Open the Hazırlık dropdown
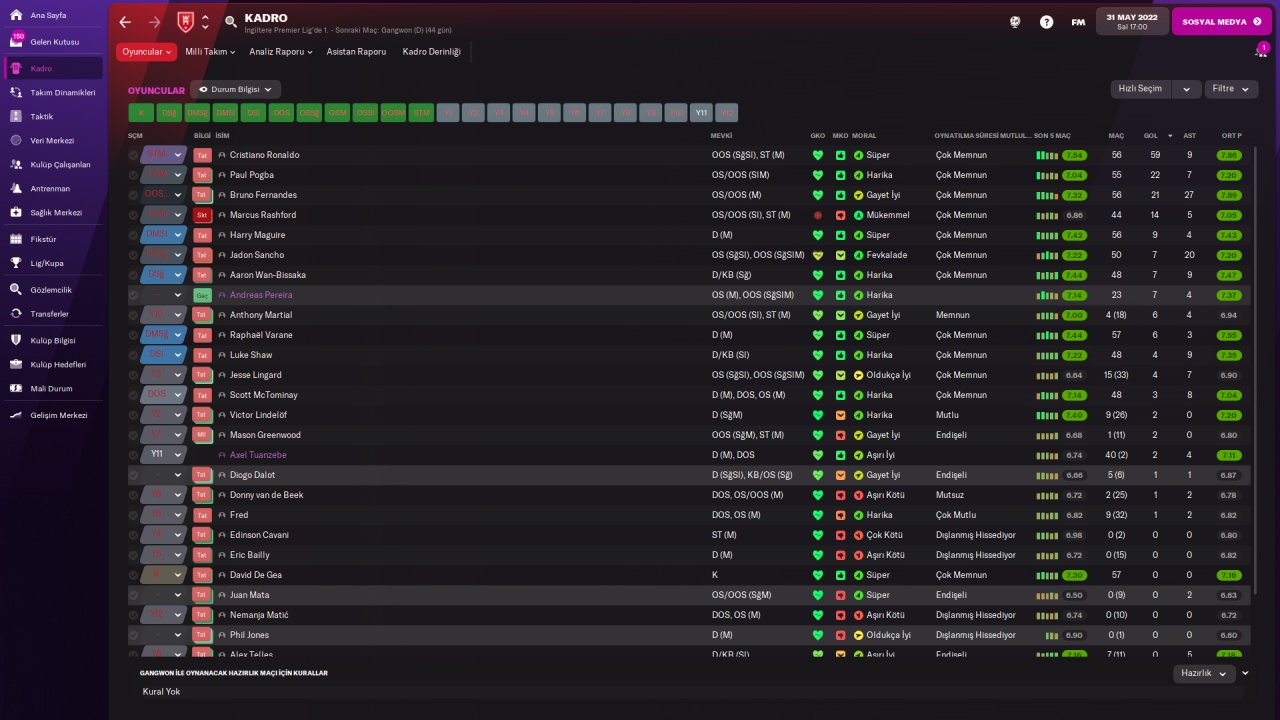 1204,674
